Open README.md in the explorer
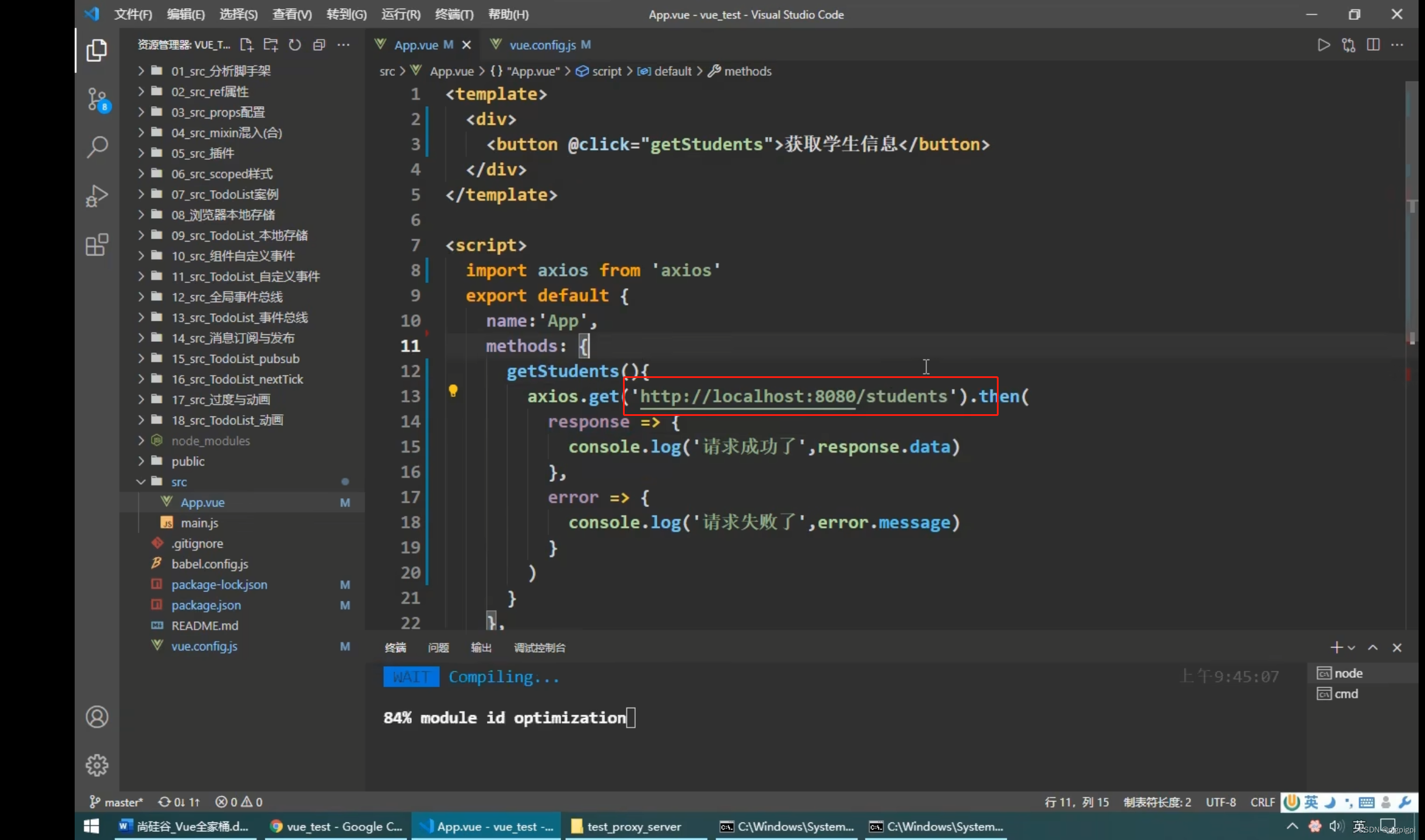Image resolution: width=1425 pixels, height=840 pixels. click(x=243, y=625)
